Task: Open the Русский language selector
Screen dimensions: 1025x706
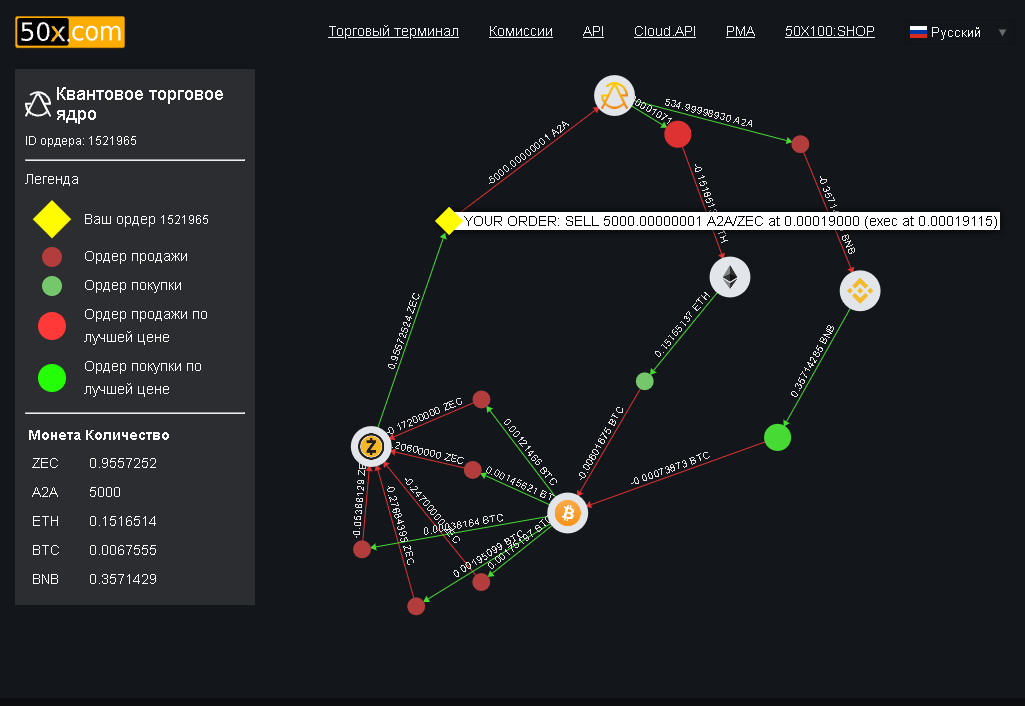Action: tap(957, 31)
